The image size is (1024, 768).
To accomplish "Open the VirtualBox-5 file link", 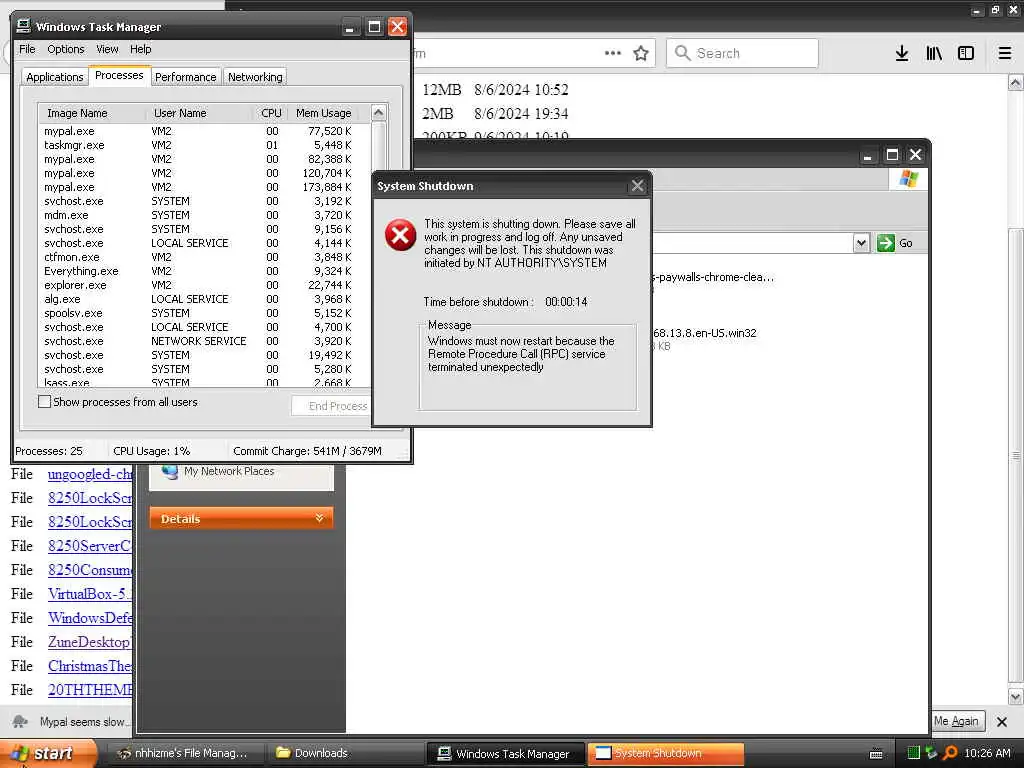I will pos(89,594).
